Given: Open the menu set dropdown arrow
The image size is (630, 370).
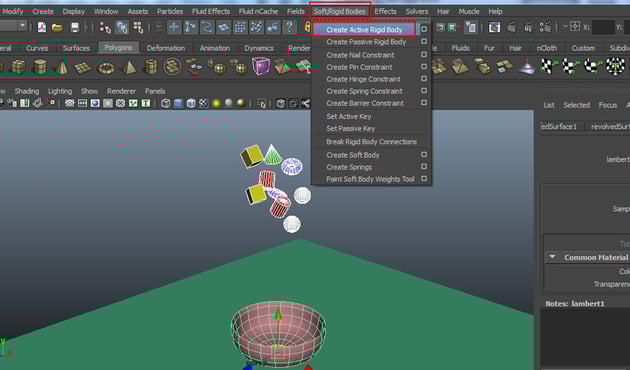Looking at the screenshot, I should click(22, 26).
